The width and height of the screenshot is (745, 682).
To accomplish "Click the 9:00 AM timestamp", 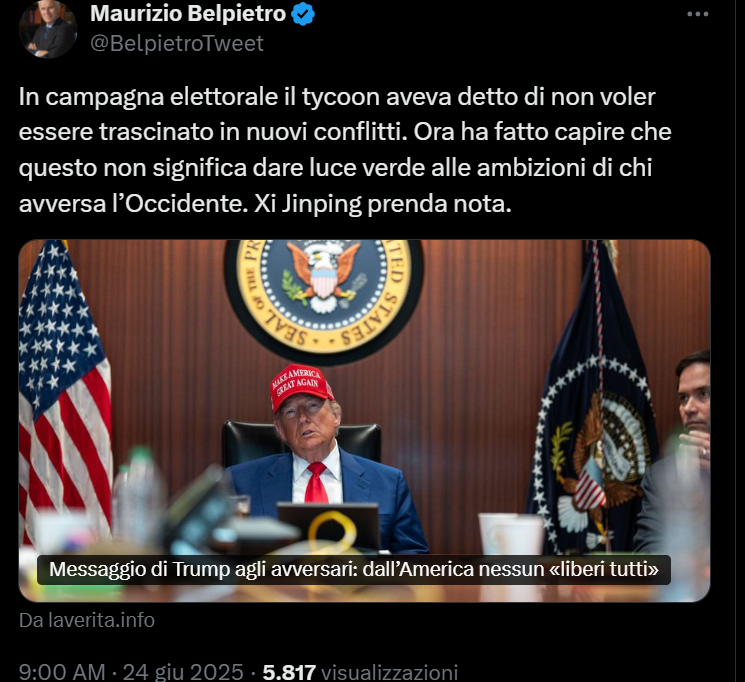I will tap(62, 672).
